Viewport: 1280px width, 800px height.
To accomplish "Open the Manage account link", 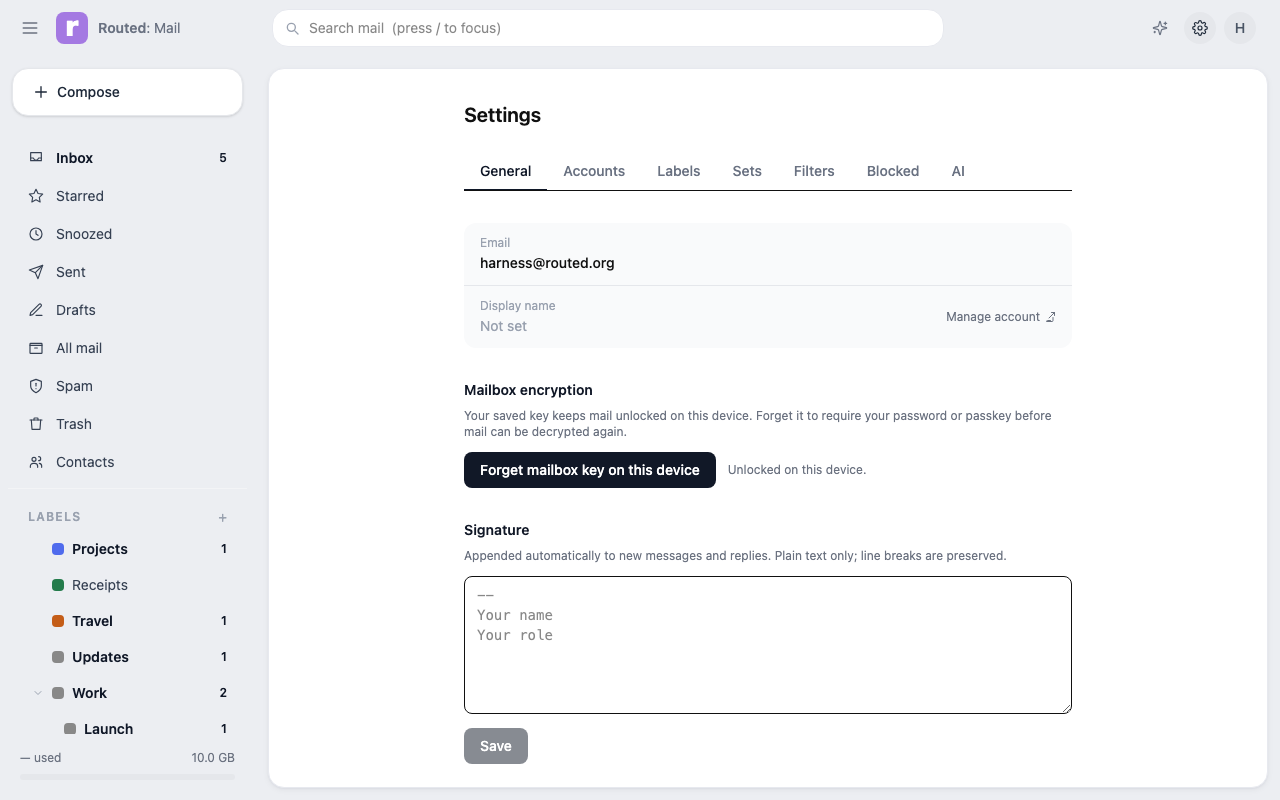I will pyautogui.click(x=1001, y=317).
